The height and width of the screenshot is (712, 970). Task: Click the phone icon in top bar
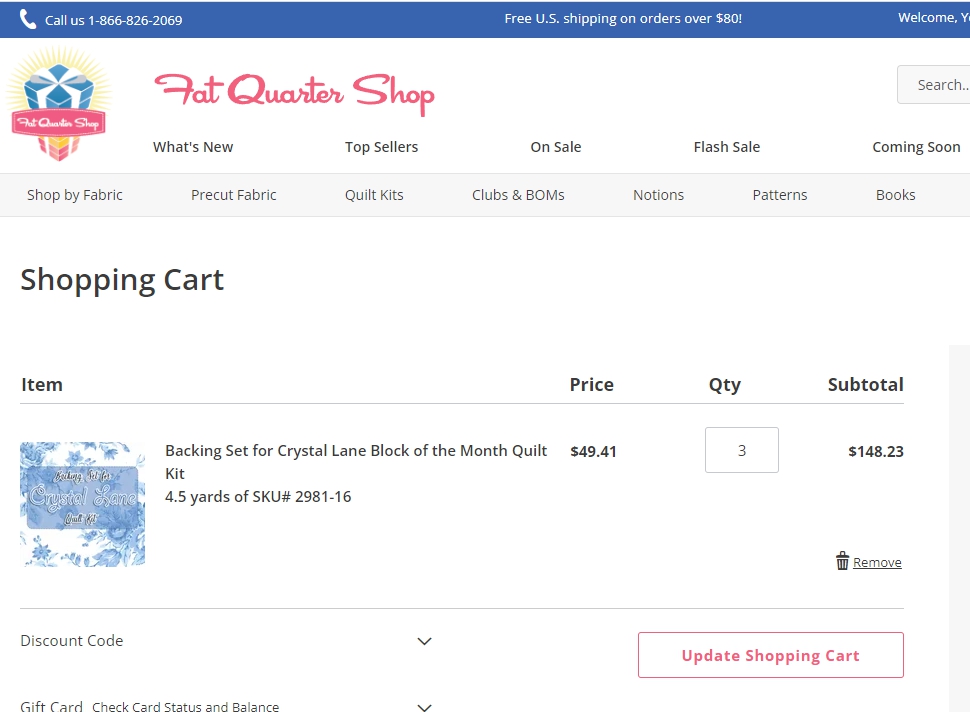coord(28,19)
